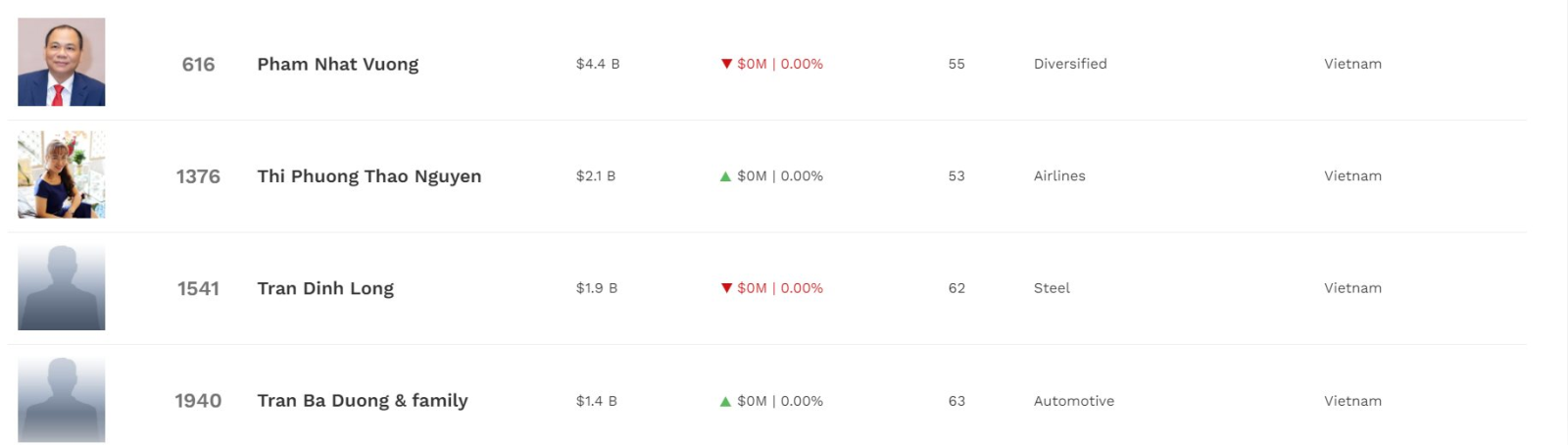Open Tran Ba Duong & family name link
The width and height of the screenshot is (1568, 445).
(x=363, y=400)
